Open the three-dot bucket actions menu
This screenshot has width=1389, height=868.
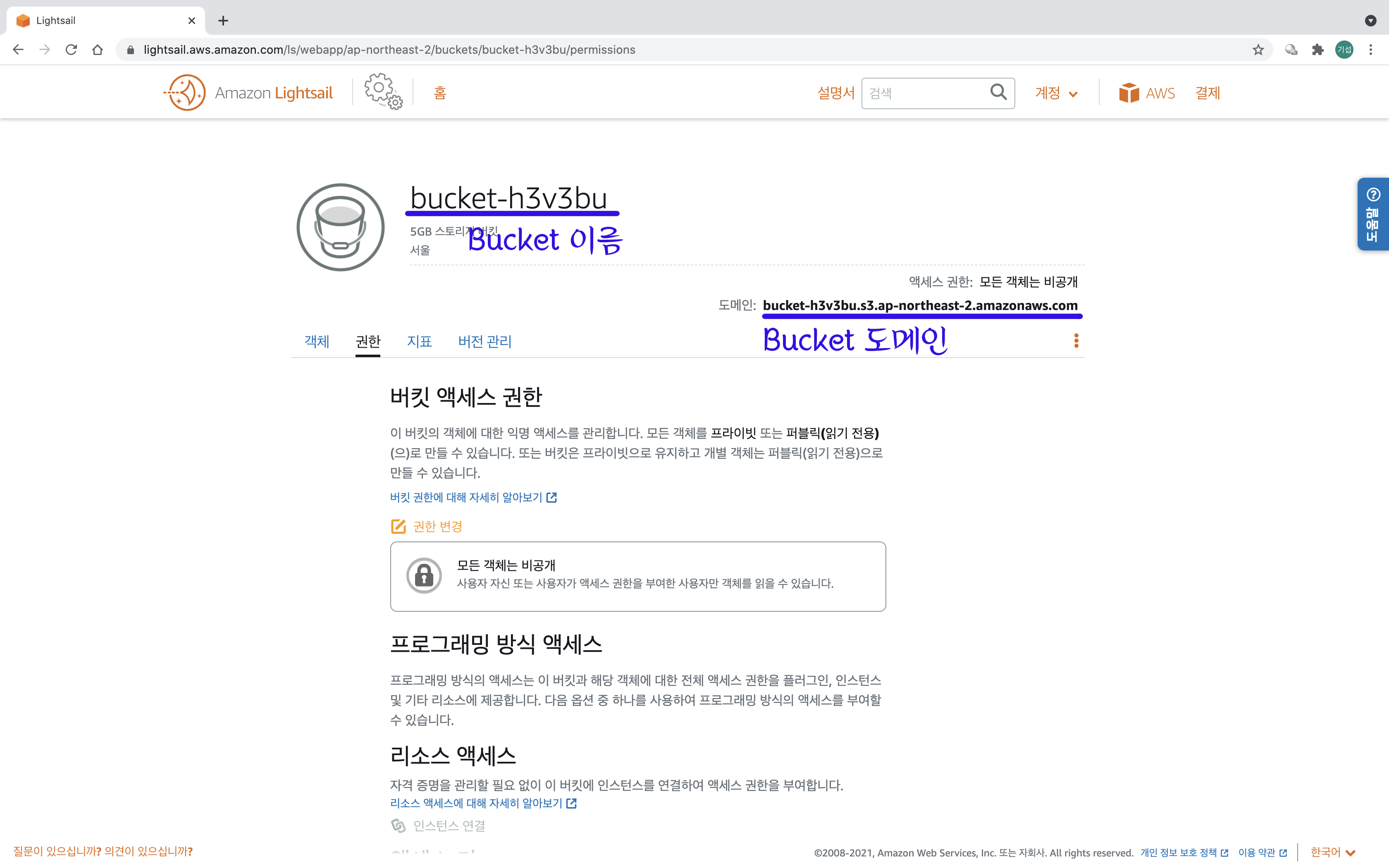(x=1076, y=341)
